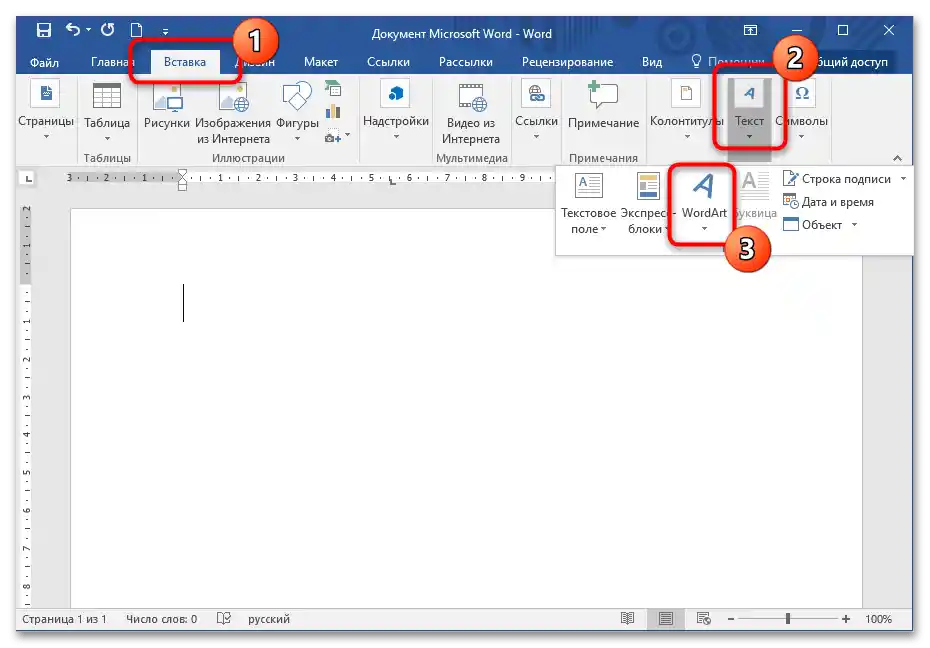
Task: Switch to the Макет tab
Action: click(x=320, y=62)
